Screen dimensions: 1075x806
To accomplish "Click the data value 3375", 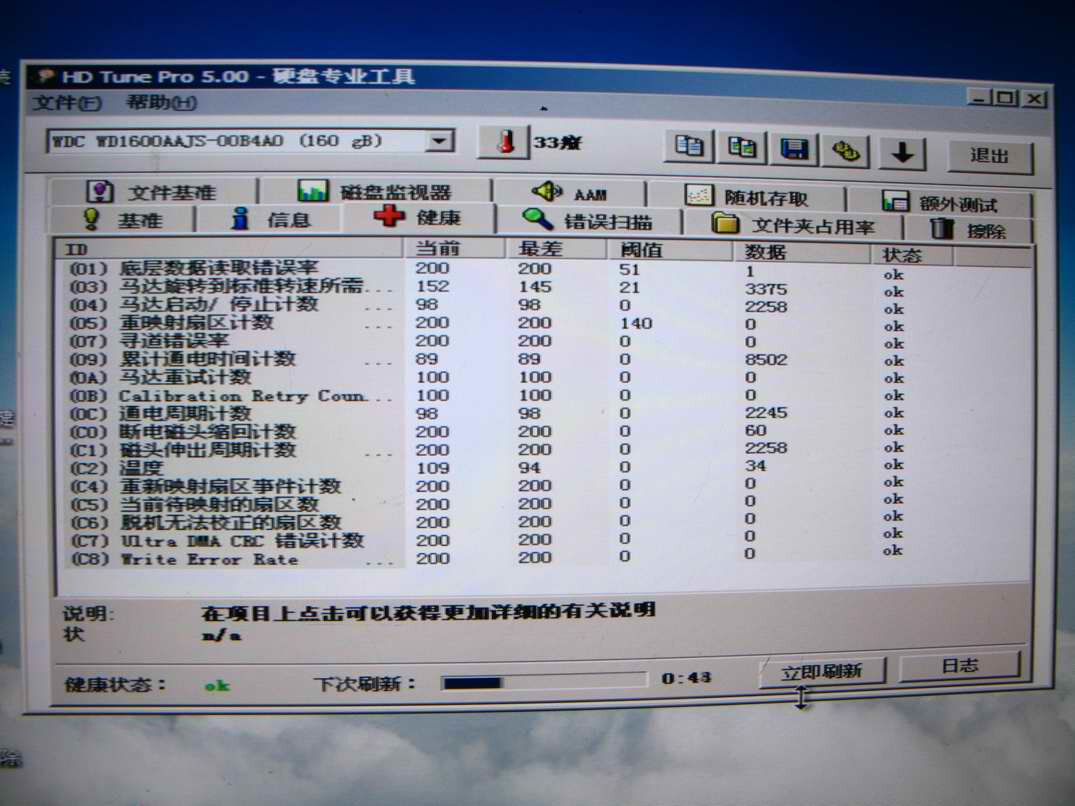I will [766, 289].
